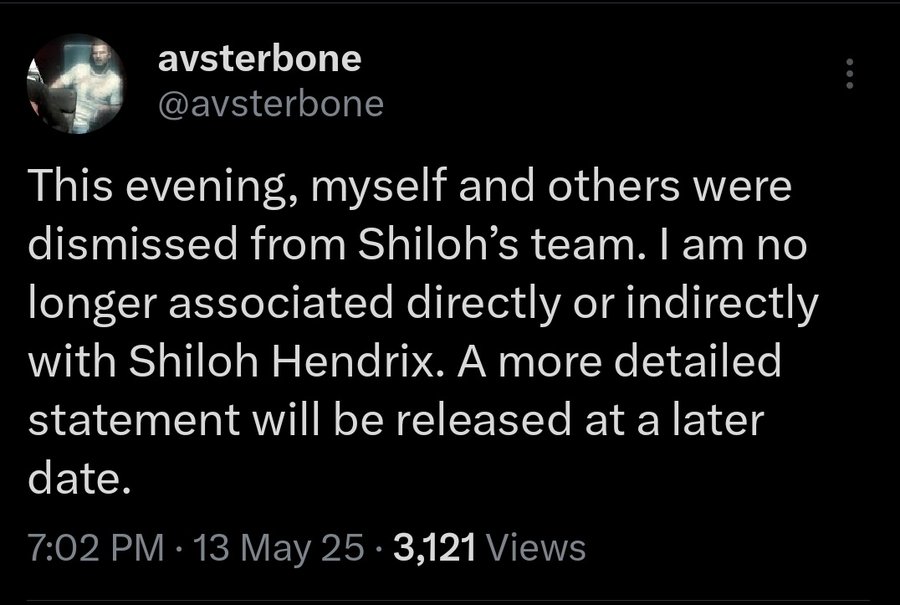The image size is (900, 605).
Task: Click "myself and others were" text
Action: point(551,187)
